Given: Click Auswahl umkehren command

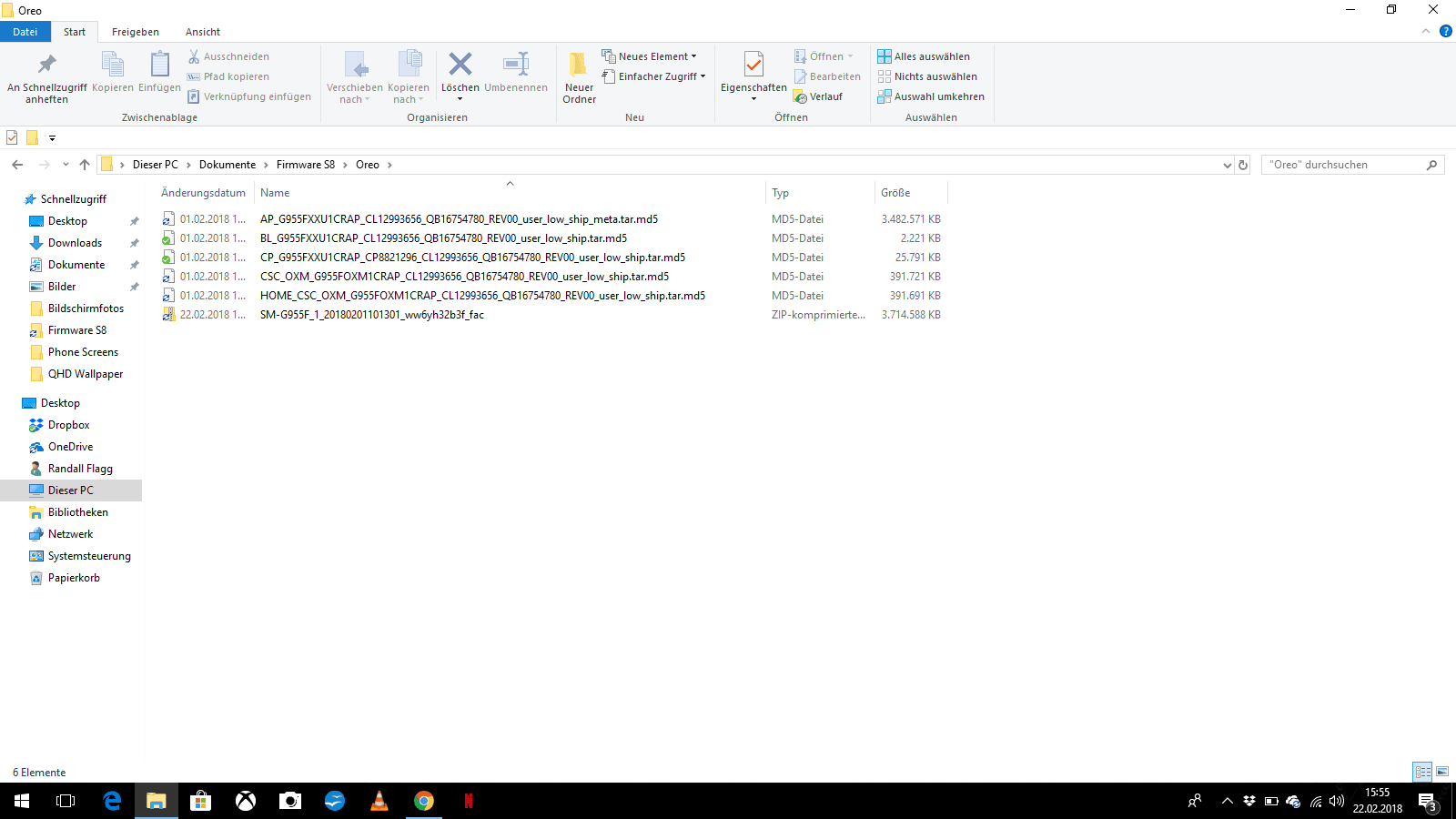Looking at the screenshot, I should pos(931,96).
